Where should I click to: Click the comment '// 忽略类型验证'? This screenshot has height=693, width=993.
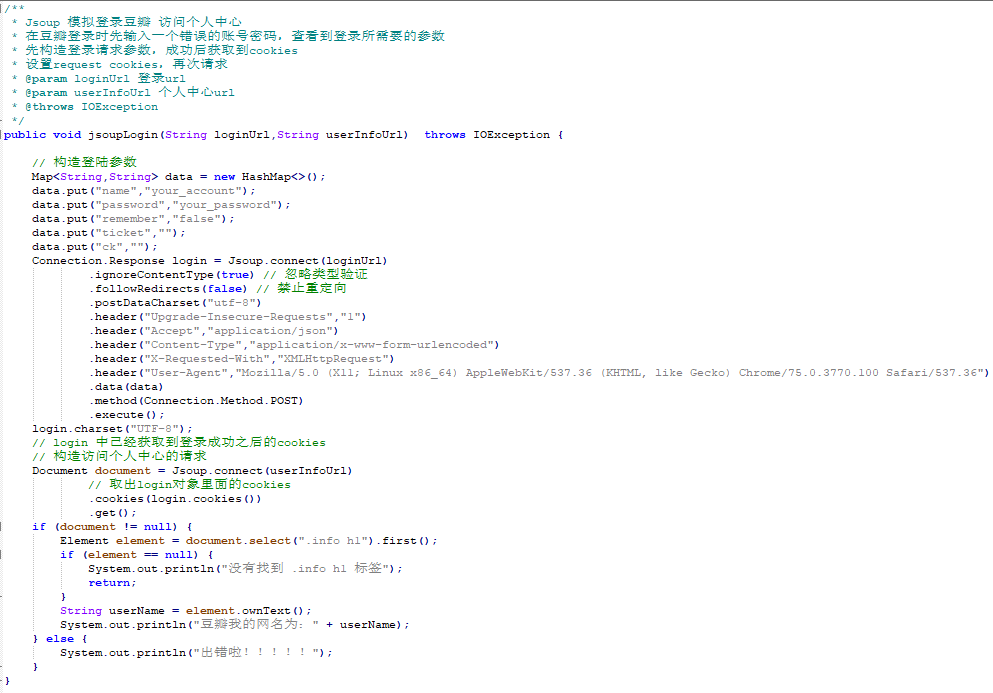pyautogui.click(x=315, y=274)
